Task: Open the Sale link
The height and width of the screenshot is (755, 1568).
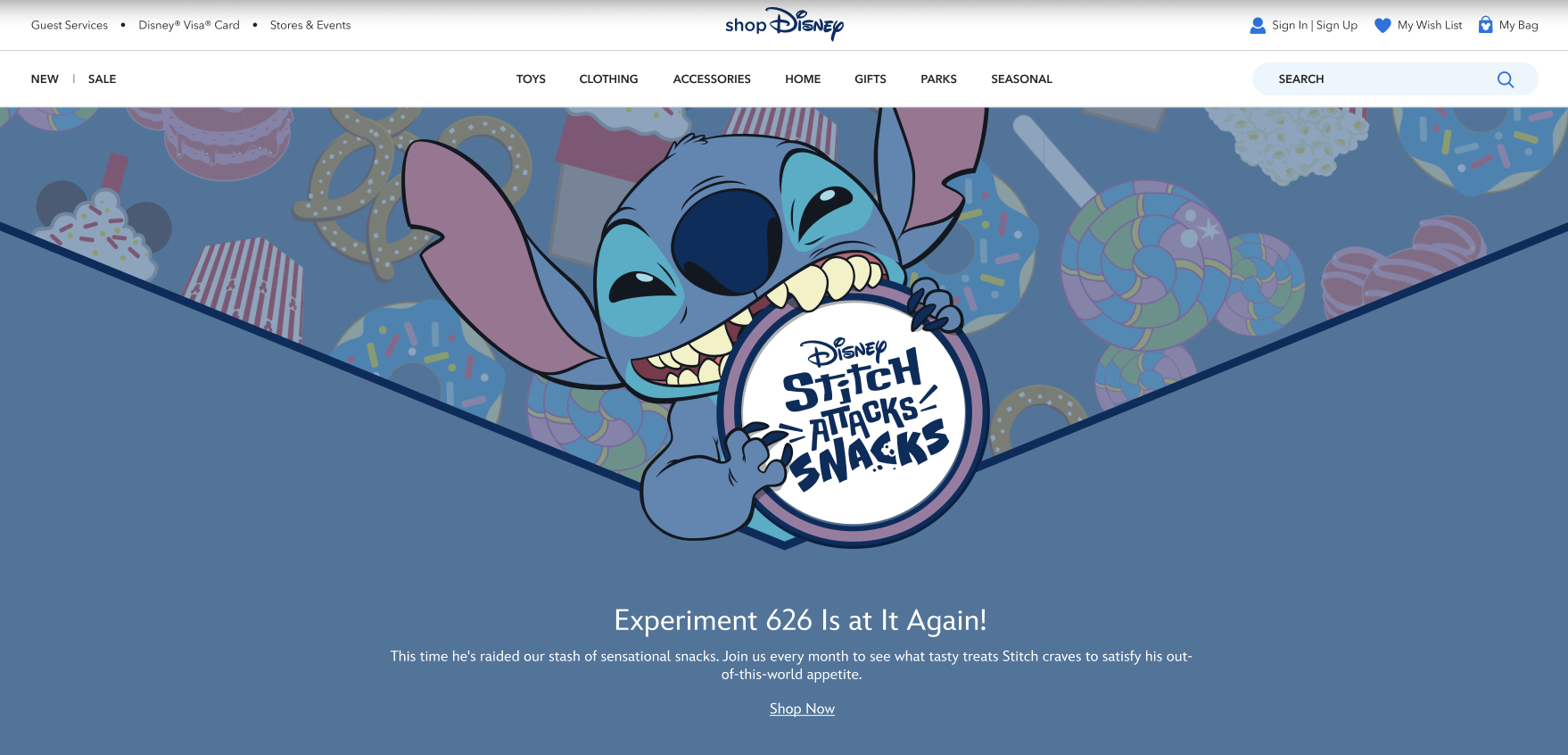Action: coord(102,79)
